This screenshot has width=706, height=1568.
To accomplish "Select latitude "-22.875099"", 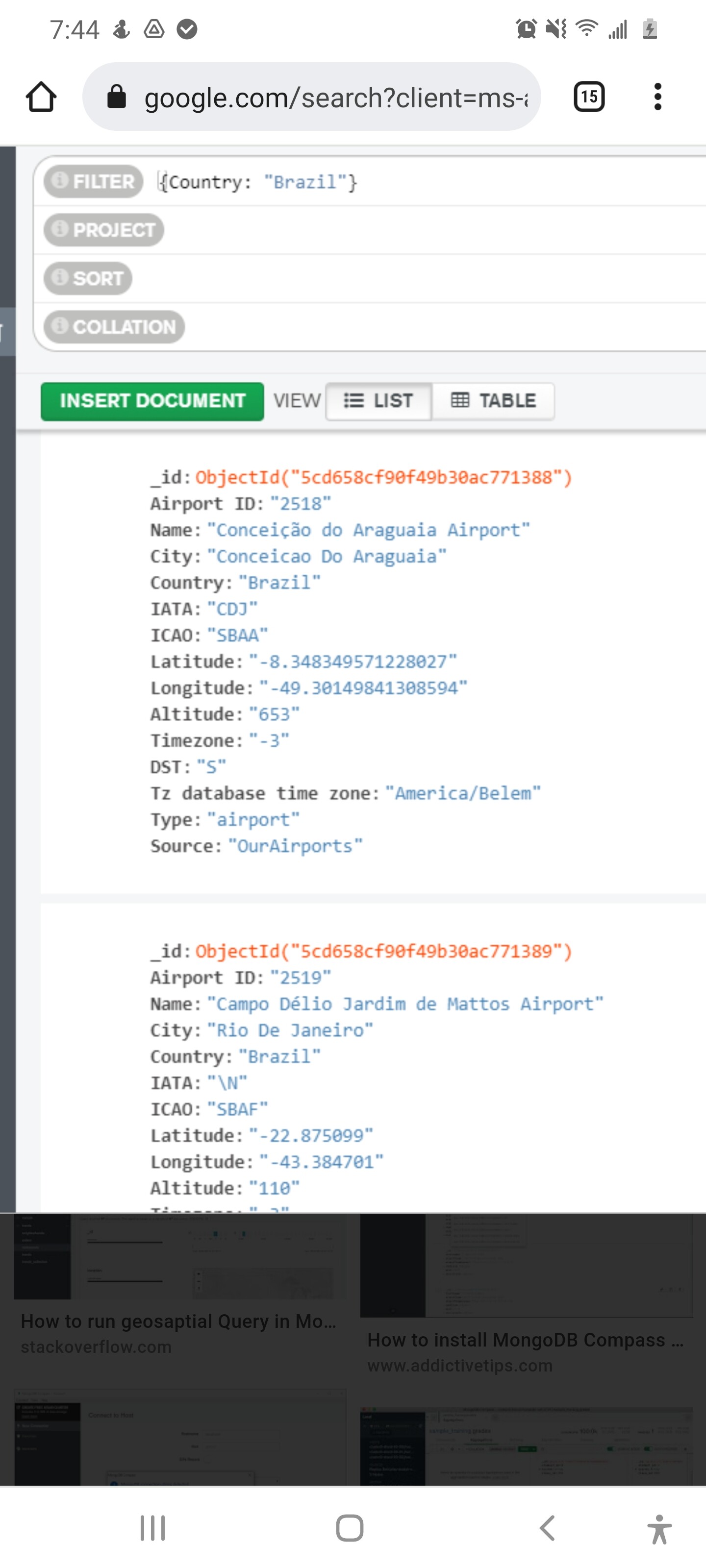I will pyautogui.click(x=311, y=1135).
